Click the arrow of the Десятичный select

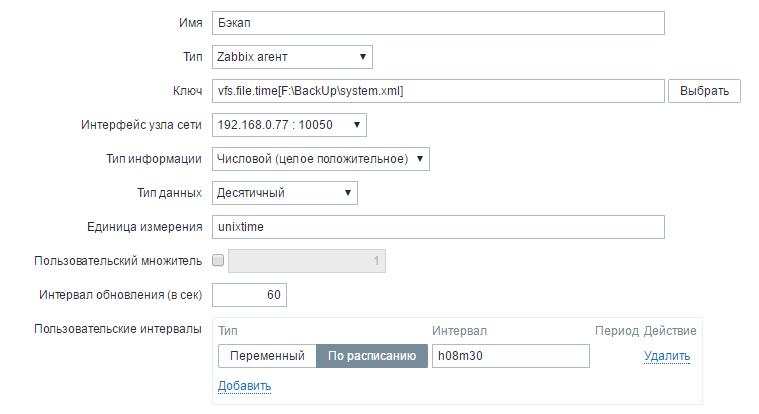(x=347, y=192)
